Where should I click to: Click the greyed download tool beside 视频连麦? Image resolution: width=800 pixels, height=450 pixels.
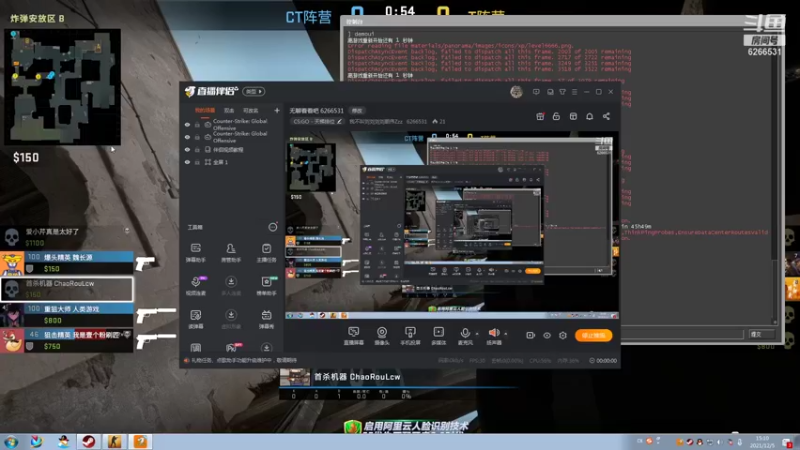pos(231,286)
